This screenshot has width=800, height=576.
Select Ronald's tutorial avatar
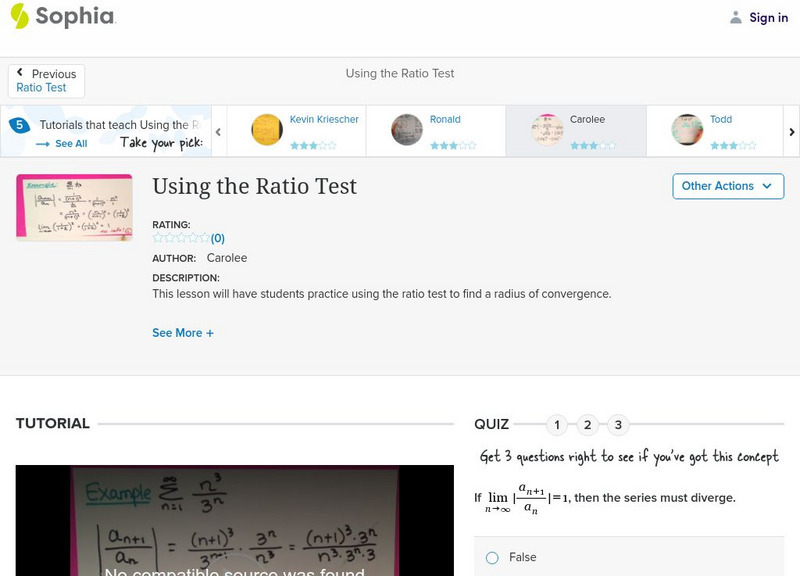pyautogui.click(x=406, y=130)
